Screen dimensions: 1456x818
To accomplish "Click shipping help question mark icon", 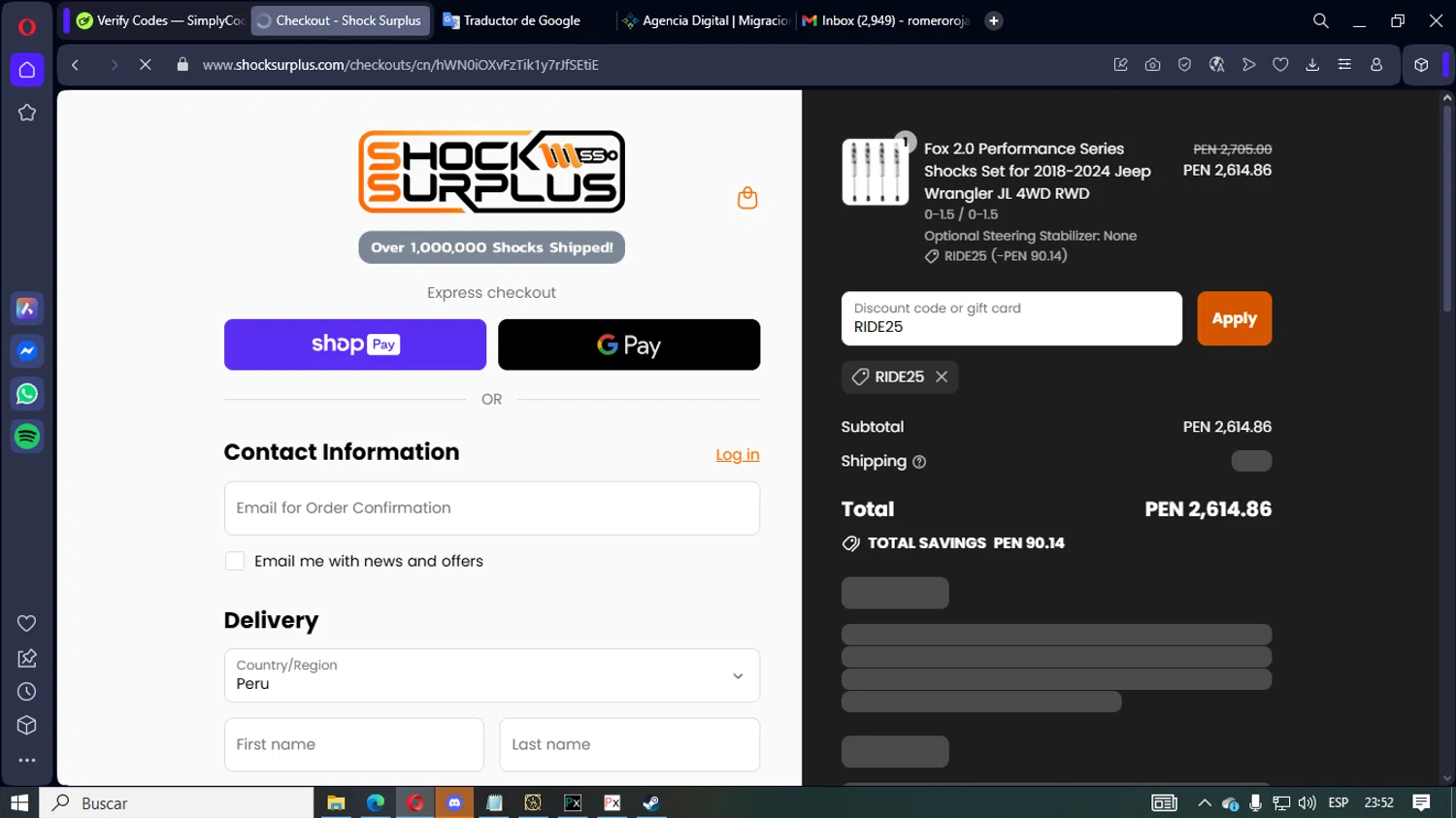I will tap(919, 462).
